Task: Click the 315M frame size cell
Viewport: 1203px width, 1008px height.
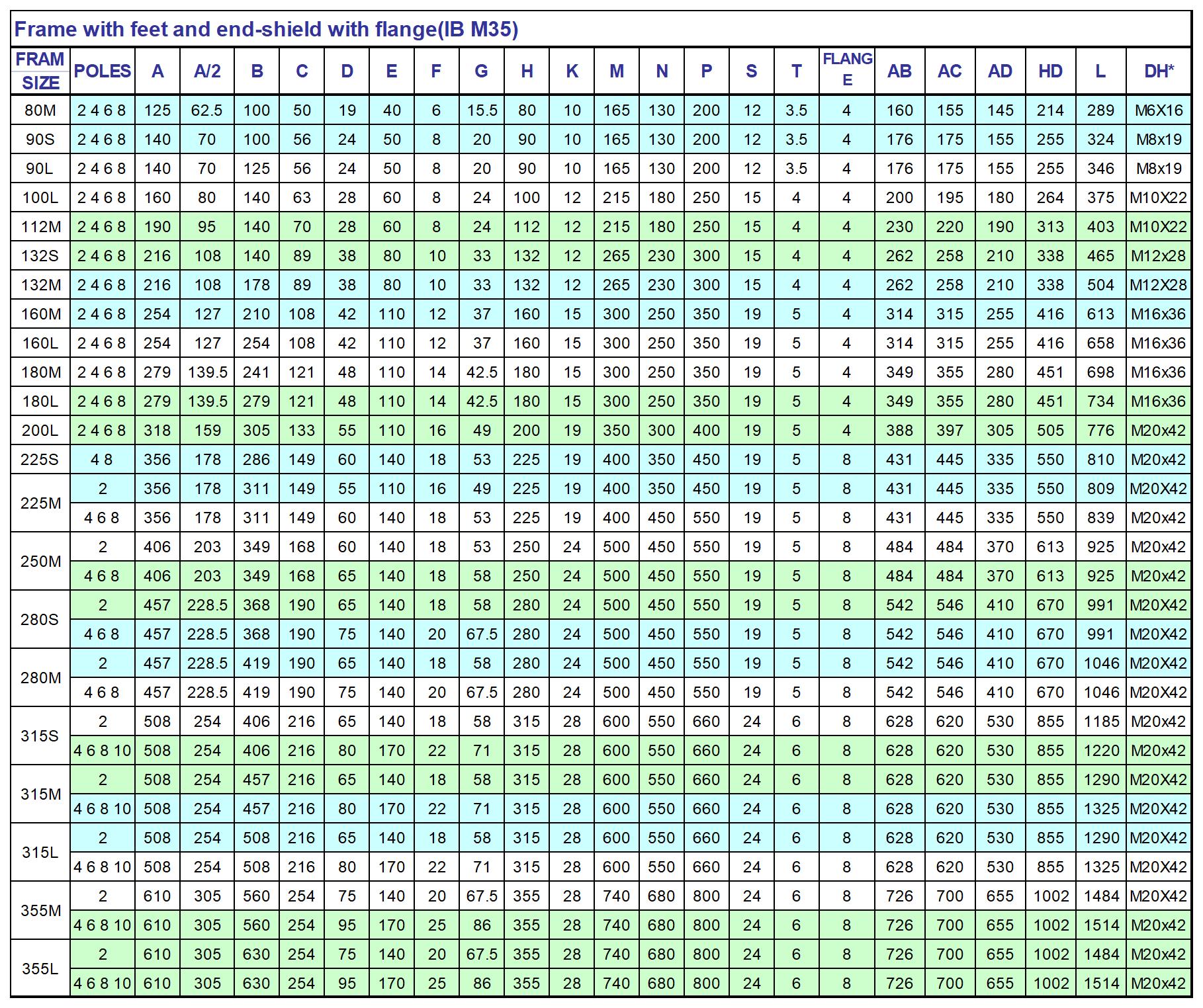Action: (40, 794)
